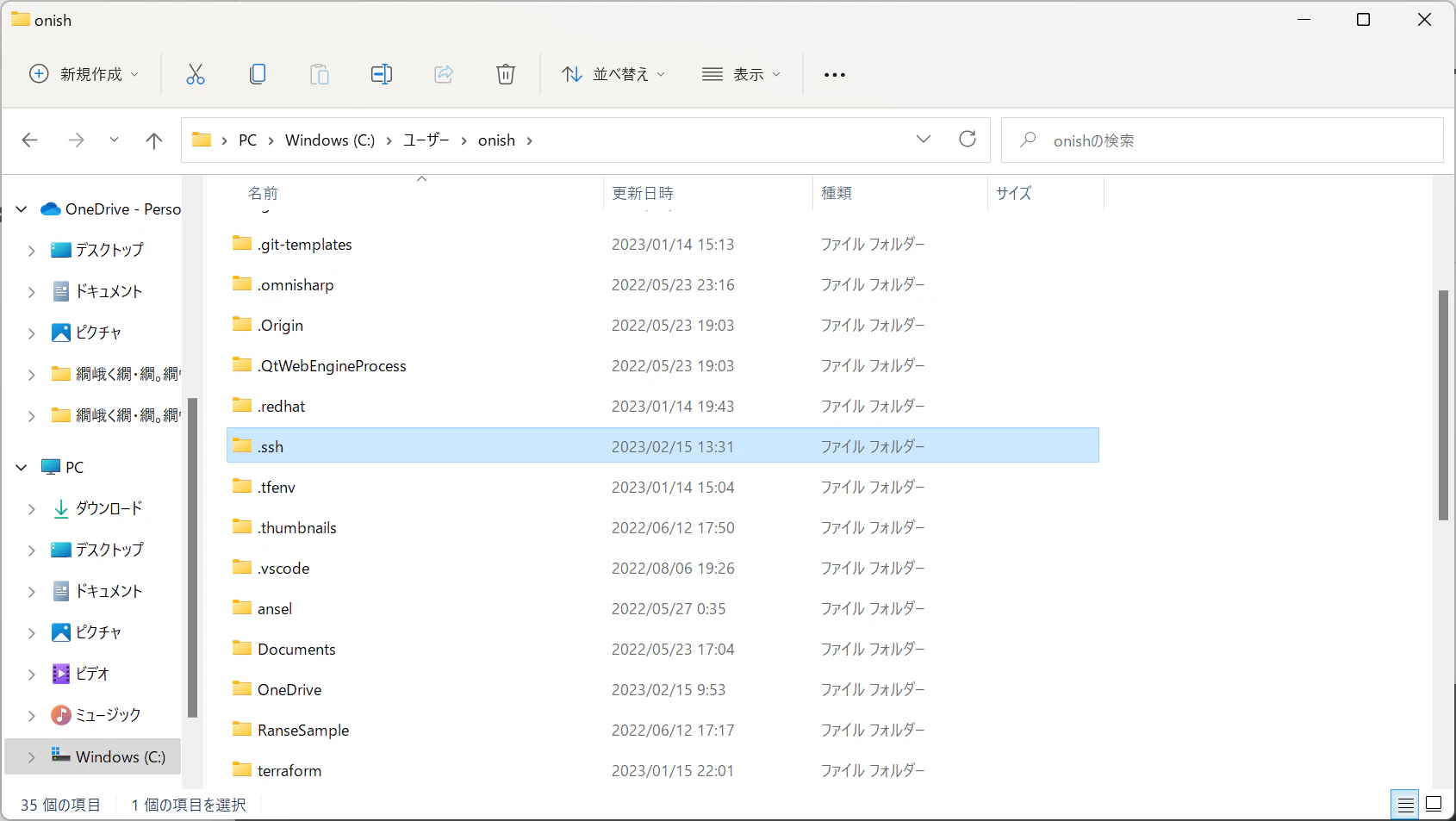The height and width of the screenshot is (821, 1456).
Task: Expand the Windows (C:) tree node
Action: (x=32, y=757)
